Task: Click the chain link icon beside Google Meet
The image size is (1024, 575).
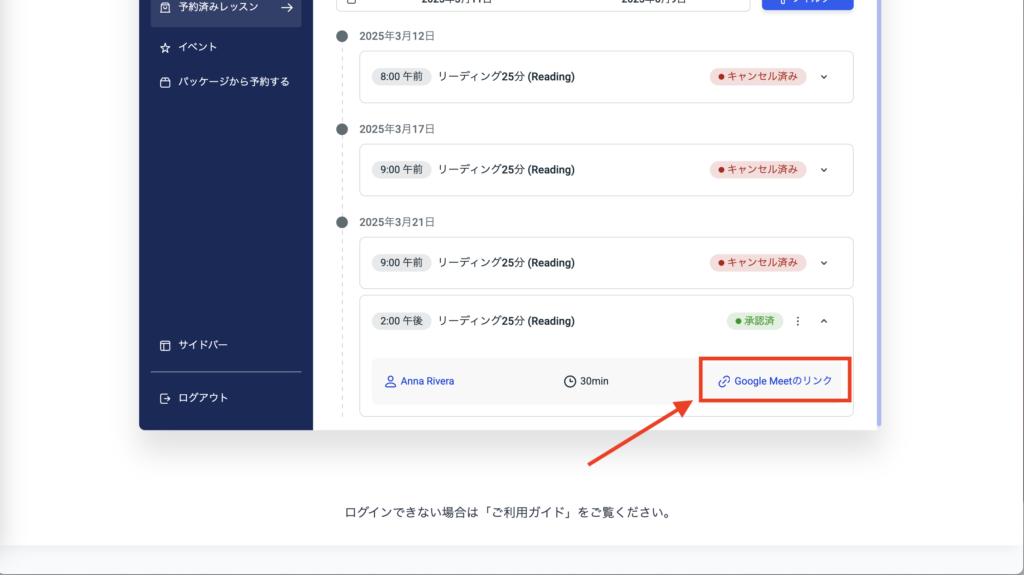Action: tap(724, 381)
